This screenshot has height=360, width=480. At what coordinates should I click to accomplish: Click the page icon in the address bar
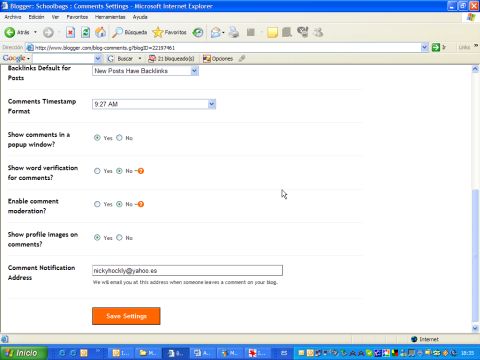pyautogui.click(x=30, y=48)
